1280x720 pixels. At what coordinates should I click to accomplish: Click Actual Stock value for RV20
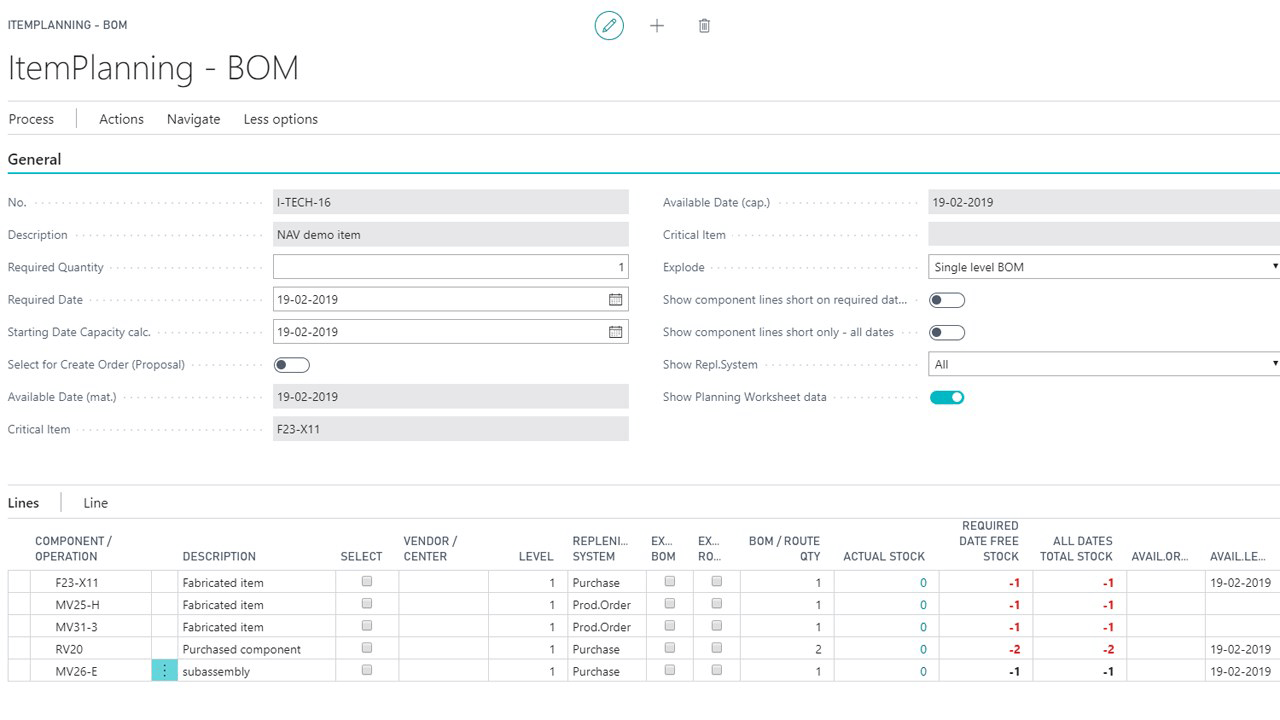[x=923, y=649]
